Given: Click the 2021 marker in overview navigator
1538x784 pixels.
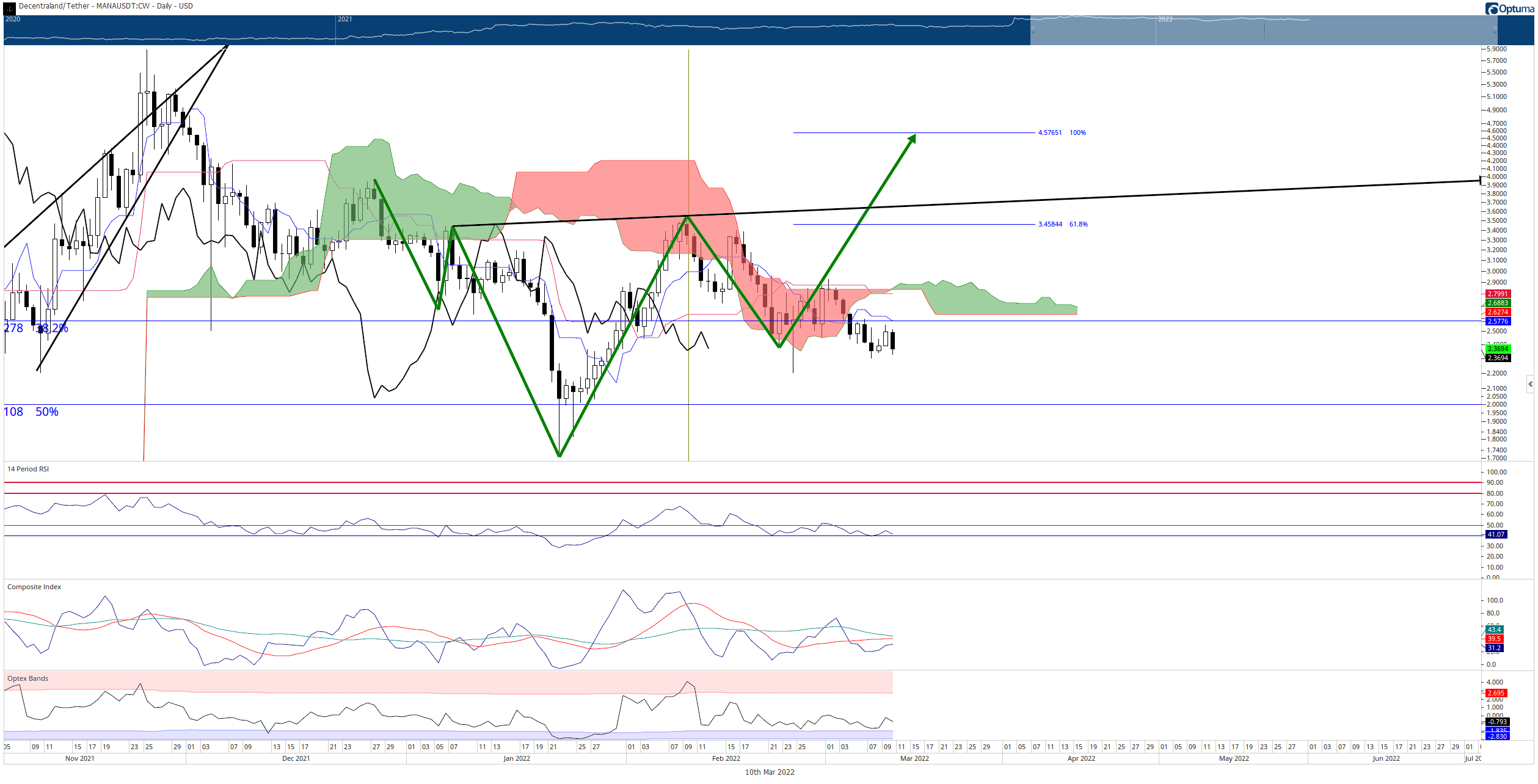Looking at the screenshot, I should pos(344,19).
